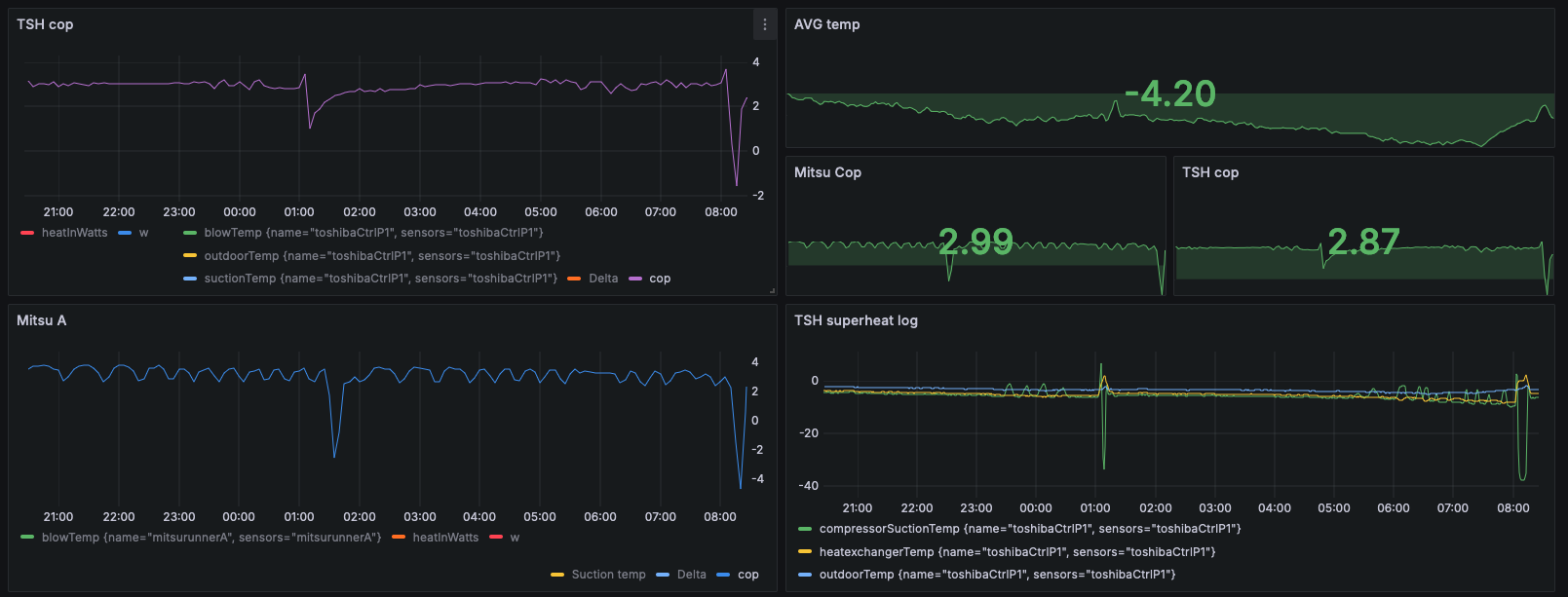The height and width of the screenshot is (597, 1568).
Task: Click the -4.20 value in the AVG temp panel
Action: coord(1169,94)
